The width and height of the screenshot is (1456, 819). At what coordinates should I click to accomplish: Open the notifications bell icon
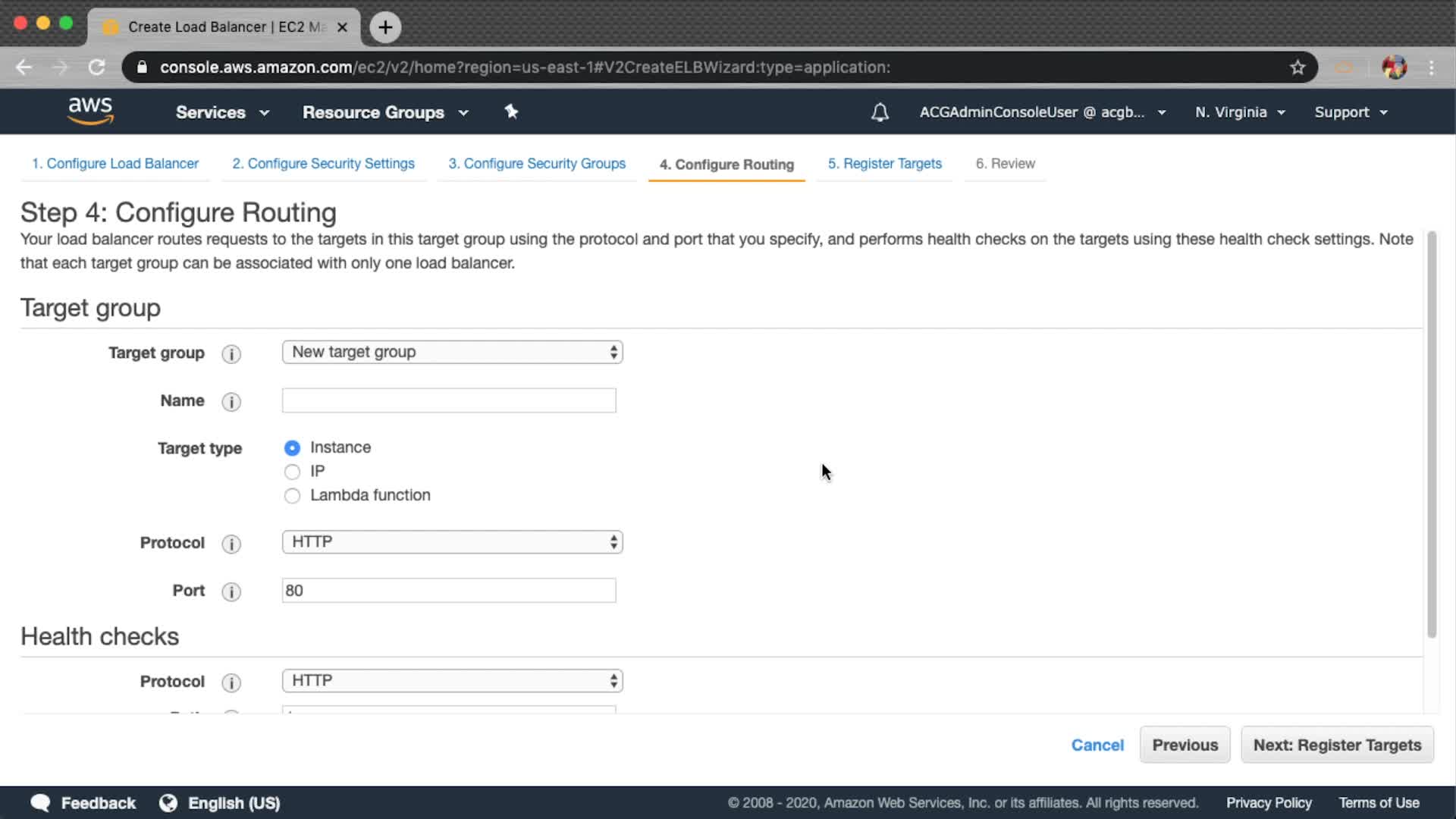coord(880,113)
